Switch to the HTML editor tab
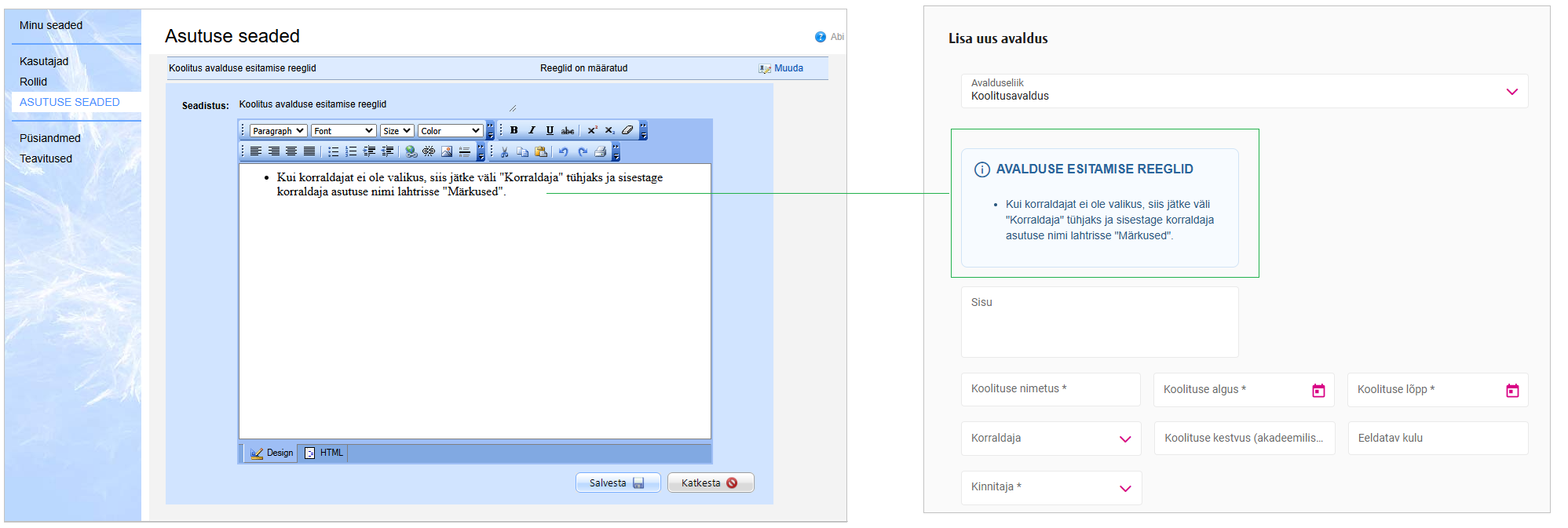Image resolution: width=1568 pixels, height=528 pixels. click(324, 453)
